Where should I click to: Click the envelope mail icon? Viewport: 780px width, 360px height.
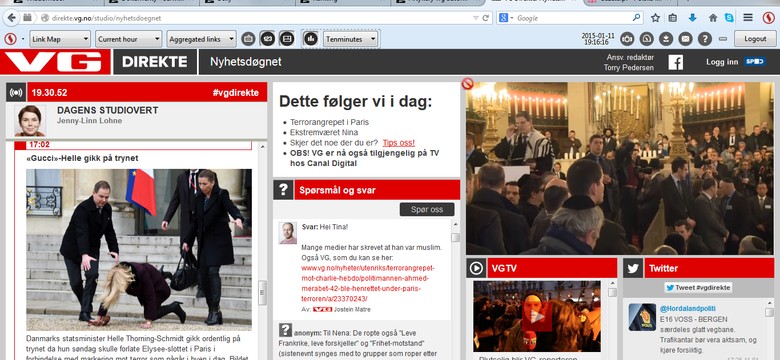tap(685, 39)
